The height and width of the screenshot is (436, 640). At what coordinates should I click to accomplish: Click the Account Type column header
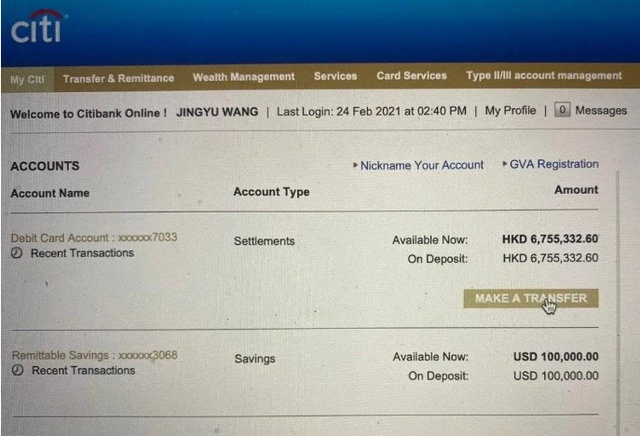pos(271,192)
